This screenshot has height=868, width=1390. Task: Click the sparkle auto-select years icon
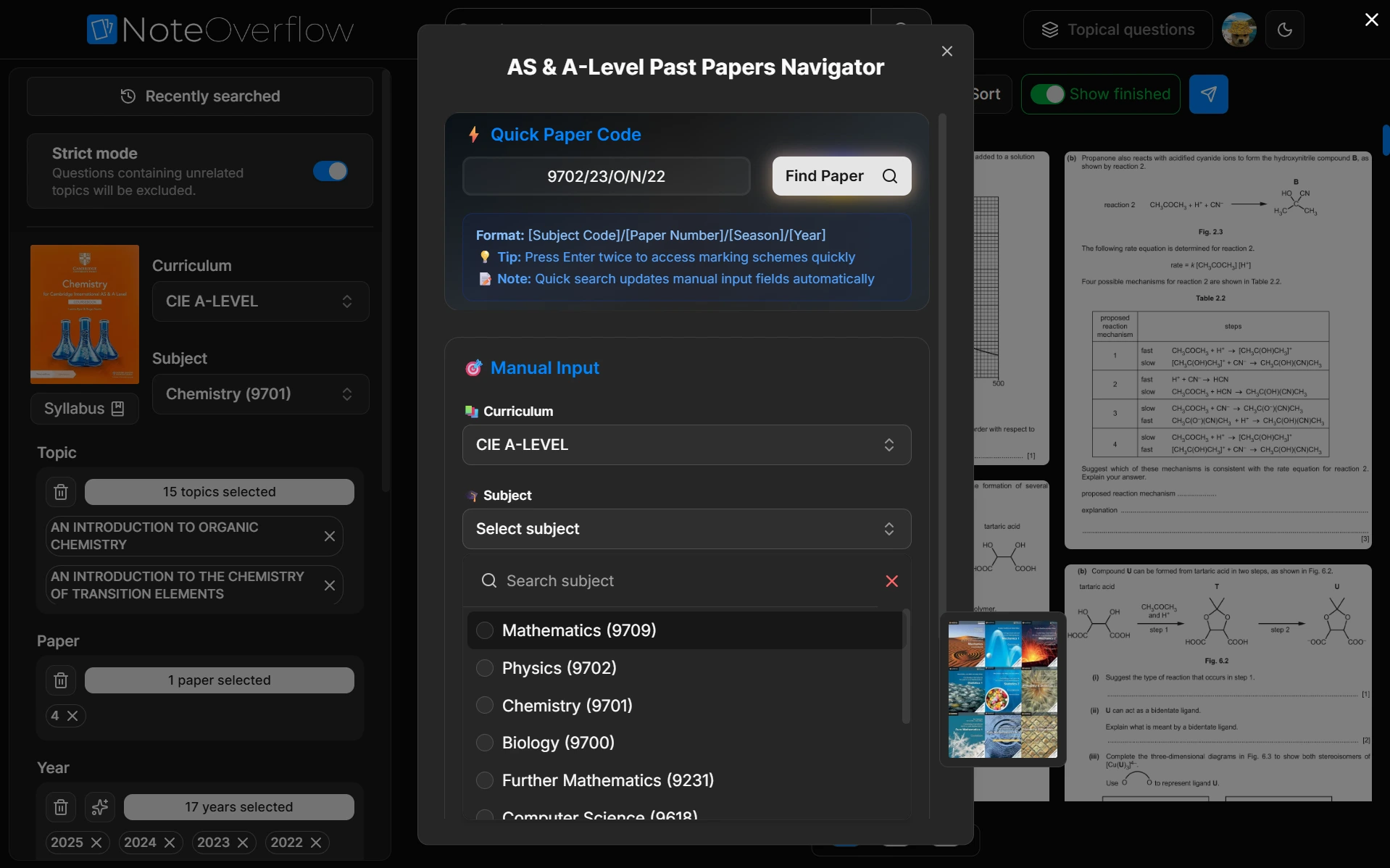(100, 807)
